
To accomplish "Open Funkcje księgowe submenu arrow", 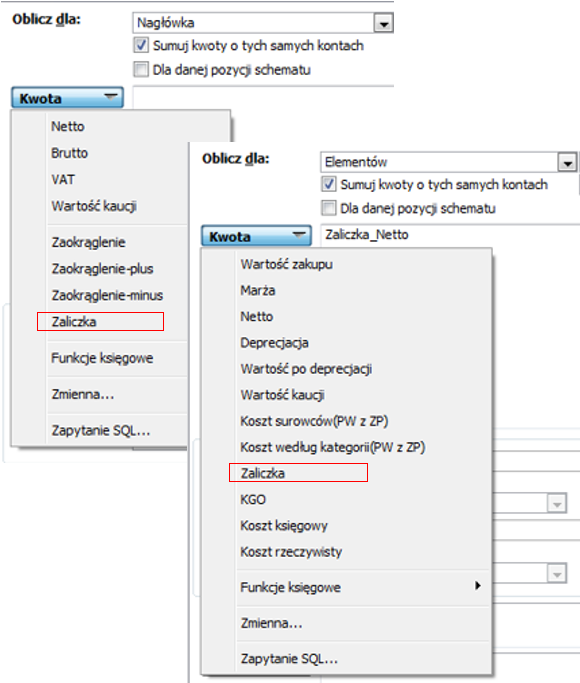I will point(478,585).
